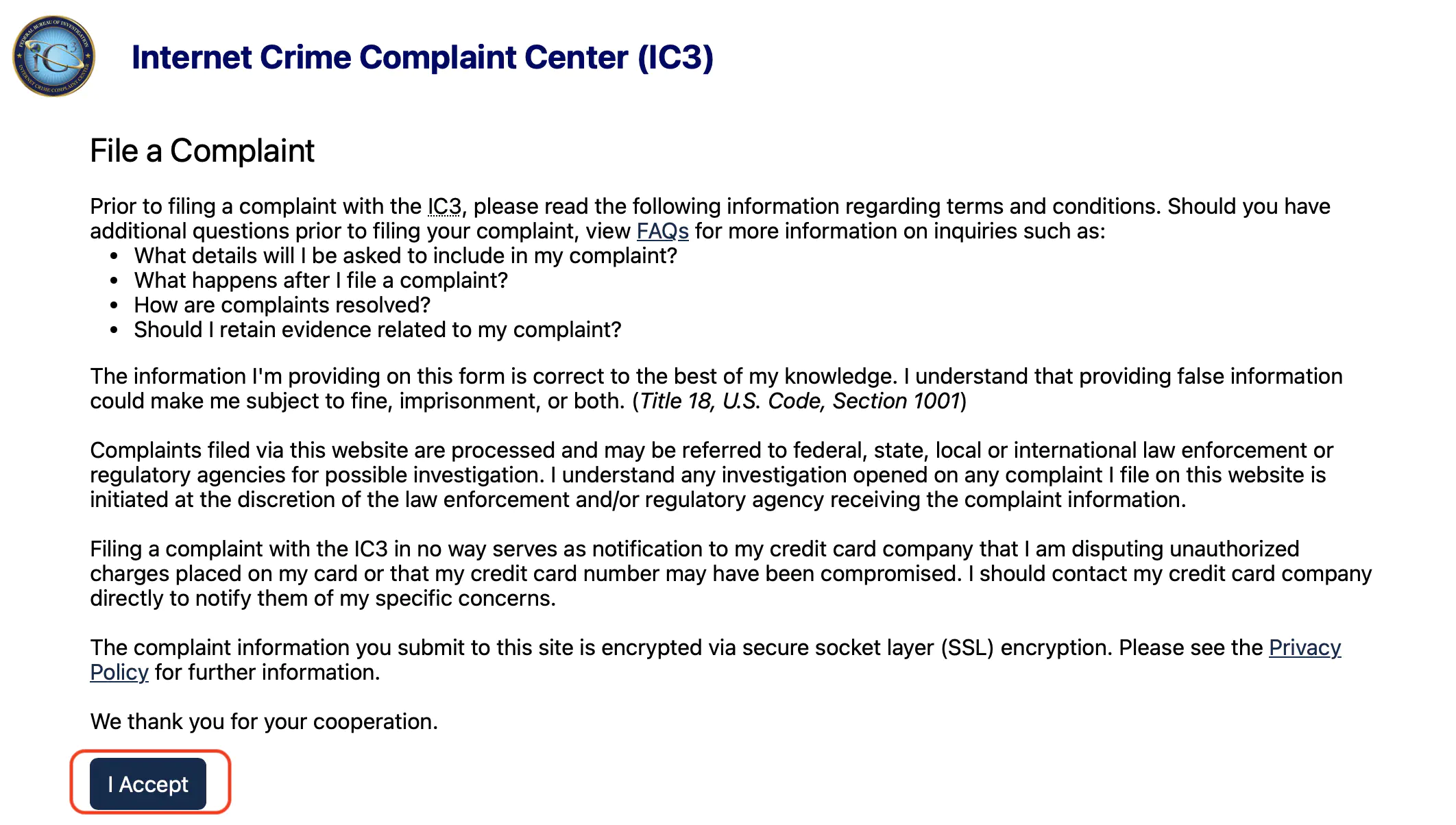Screen dimensions: 1456x825
Task: Click the 'What happens after I file' bullet
Action: click(x=321, y=281)
